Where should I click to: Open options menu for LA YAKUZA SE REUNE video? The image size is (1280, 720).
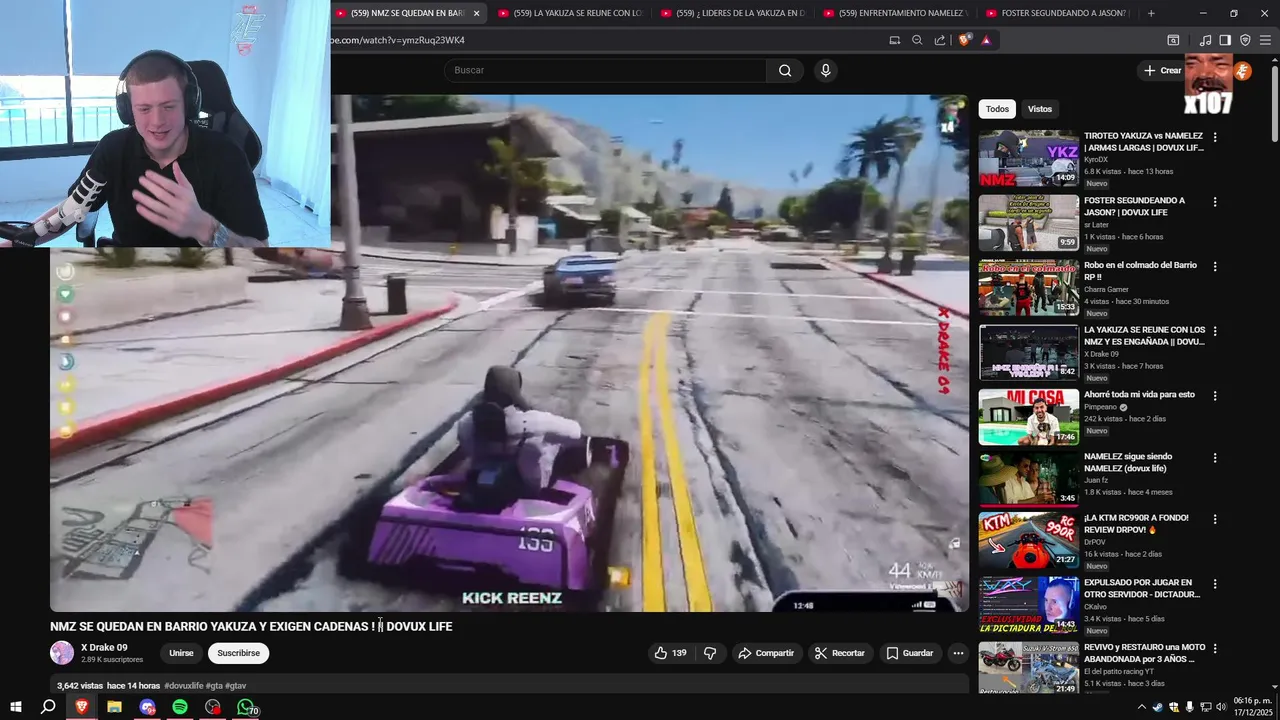click(1215, 331)
